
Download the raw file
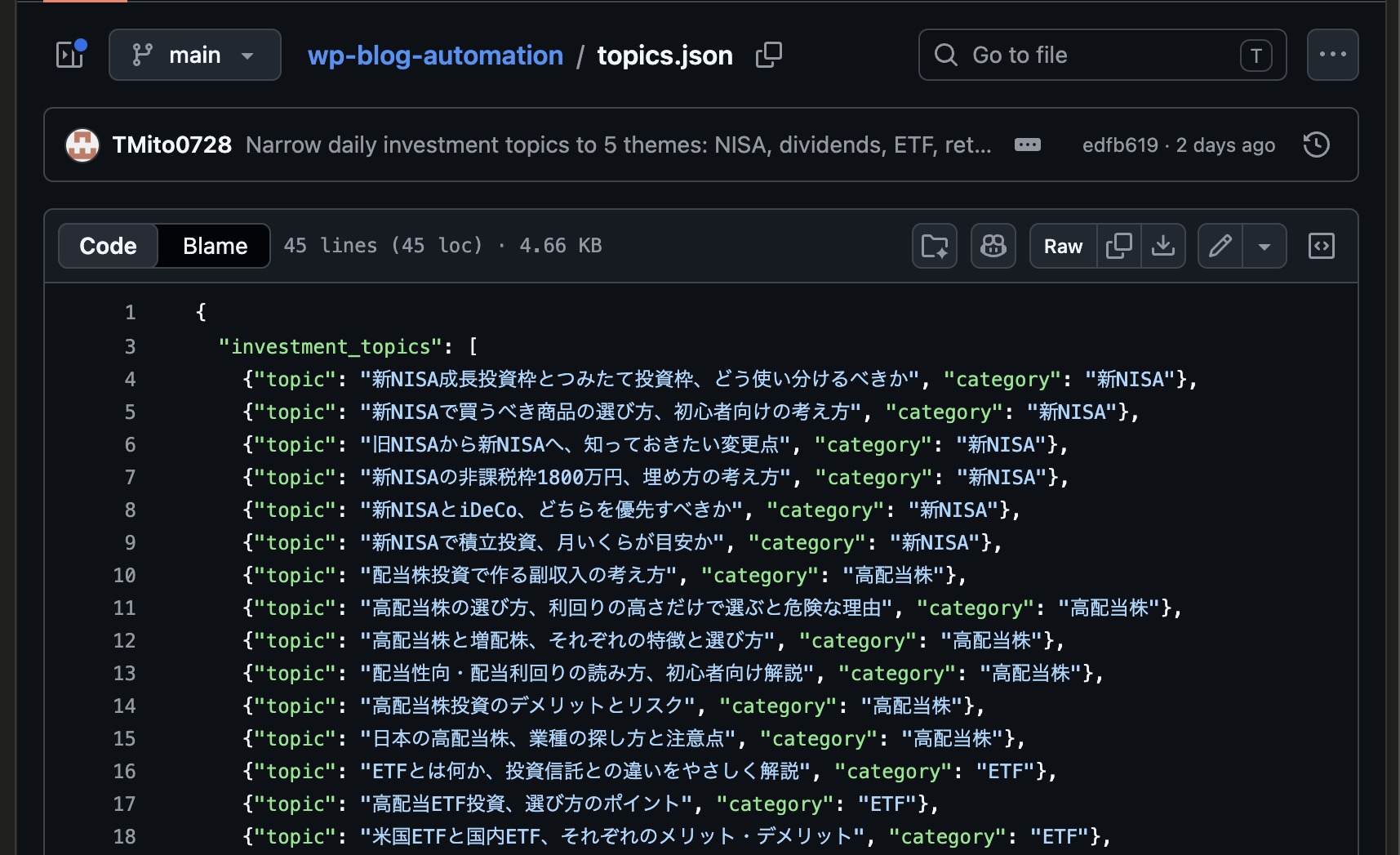tap(1162, 246)
